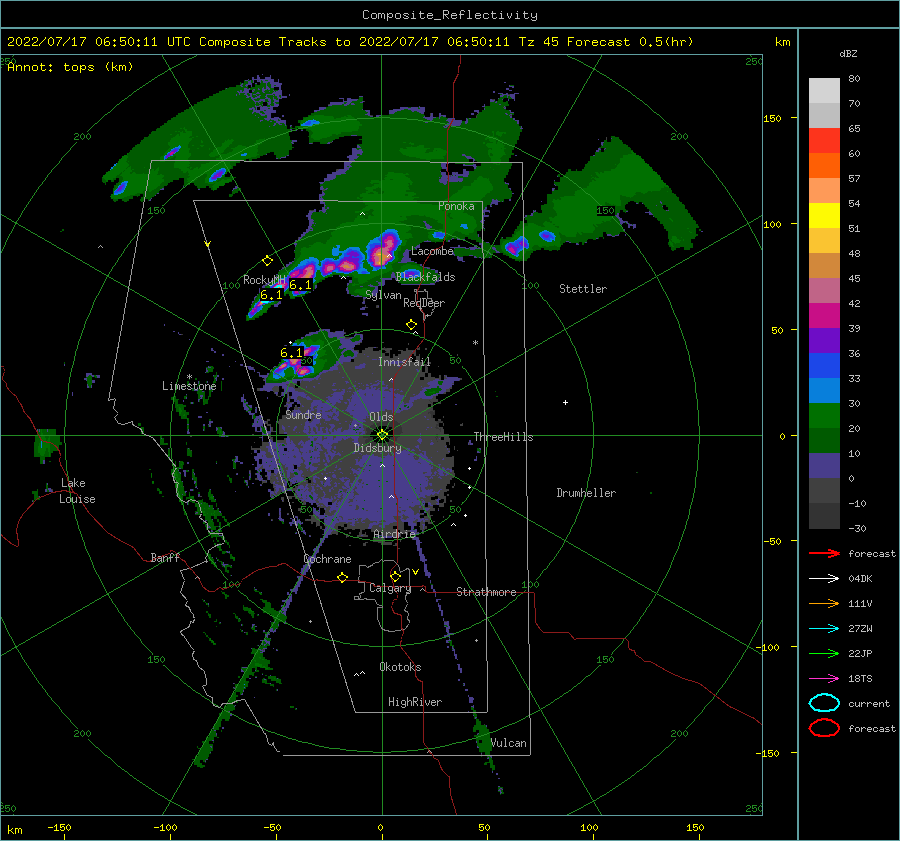Click the Banff label
This screenshot has height=841, width=900.
pyautogui.click(x=165, y=557)
